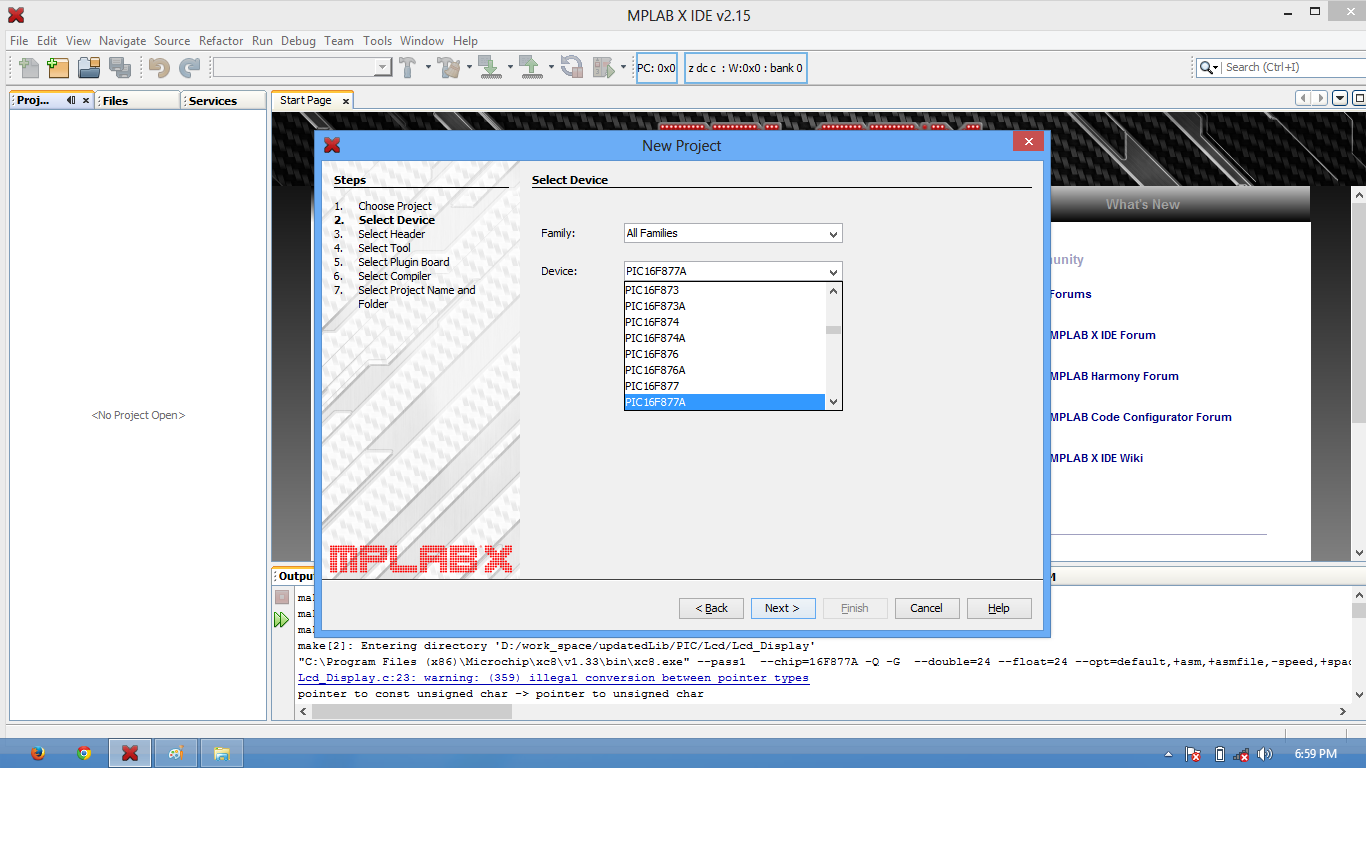This screenshot has width=1366, height=846.
Task: Click the battery tray icon
Action: tap(1220, 754)
